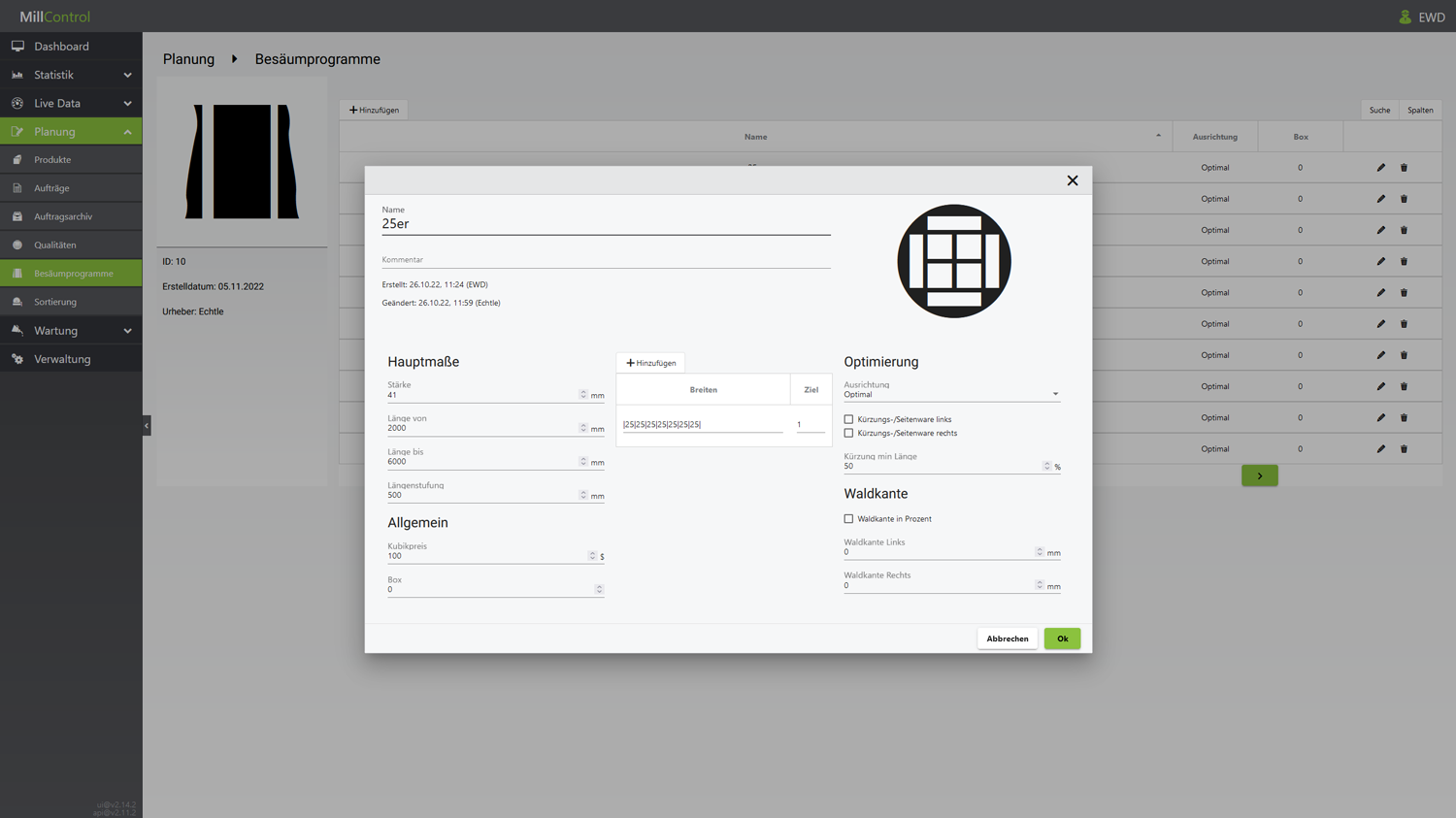
Task: Toggle Waldkante in Prozent checkbox
Action: point(848,519)
